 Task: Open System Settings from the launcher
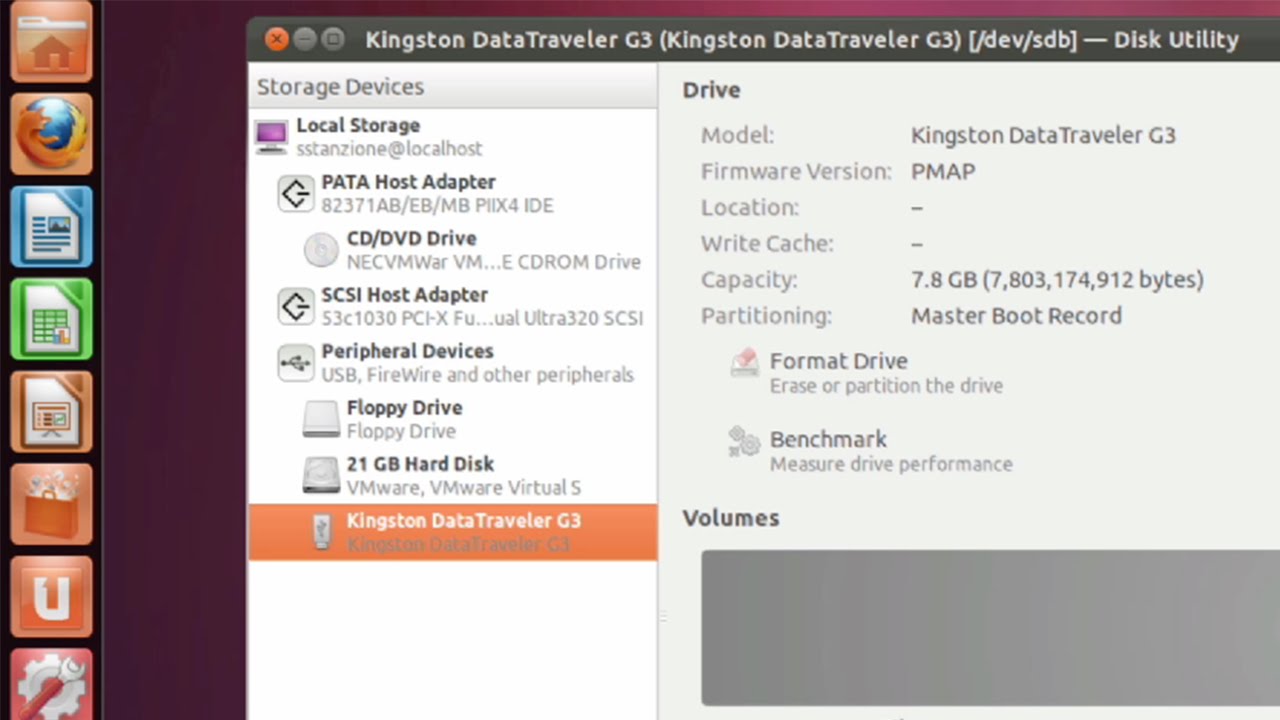tap(52, 685)
